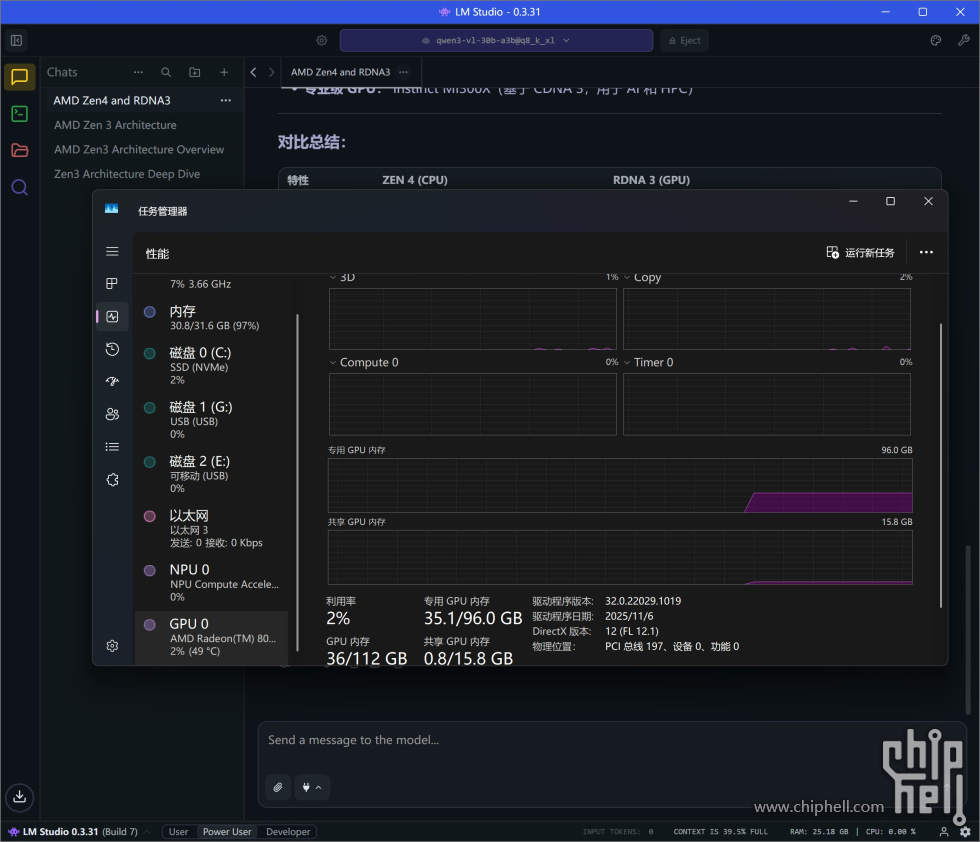The image size is (980, 842).
Task: Switch to Power User mode
Action: coord(227,832)
